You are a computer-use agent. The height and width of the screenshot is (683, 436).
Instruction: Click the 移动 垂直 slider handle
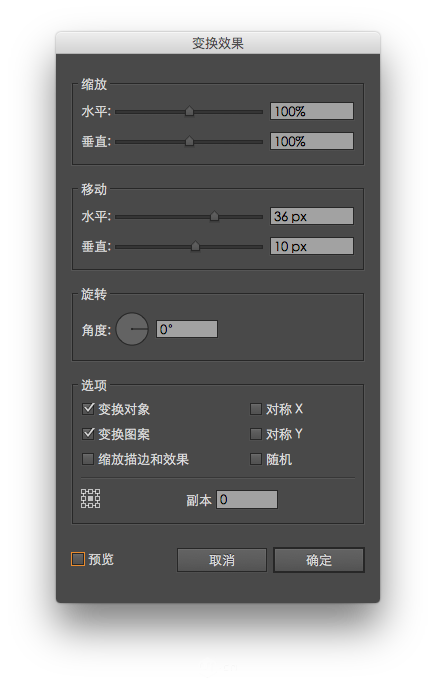click(x=196, y=246)
